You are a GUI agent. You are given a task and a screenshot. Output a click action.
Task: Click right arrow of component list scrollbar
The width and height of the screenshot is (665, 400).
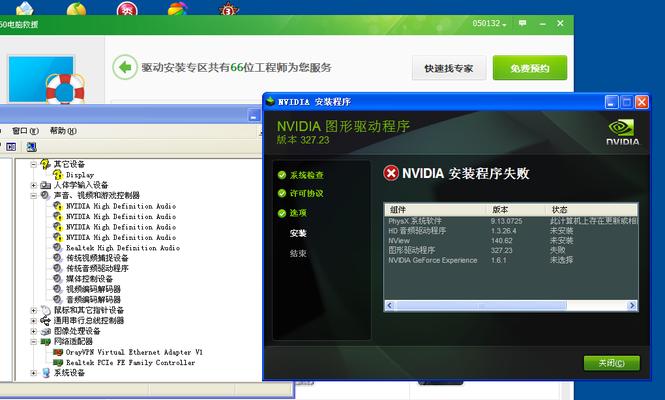pos(632,305)
